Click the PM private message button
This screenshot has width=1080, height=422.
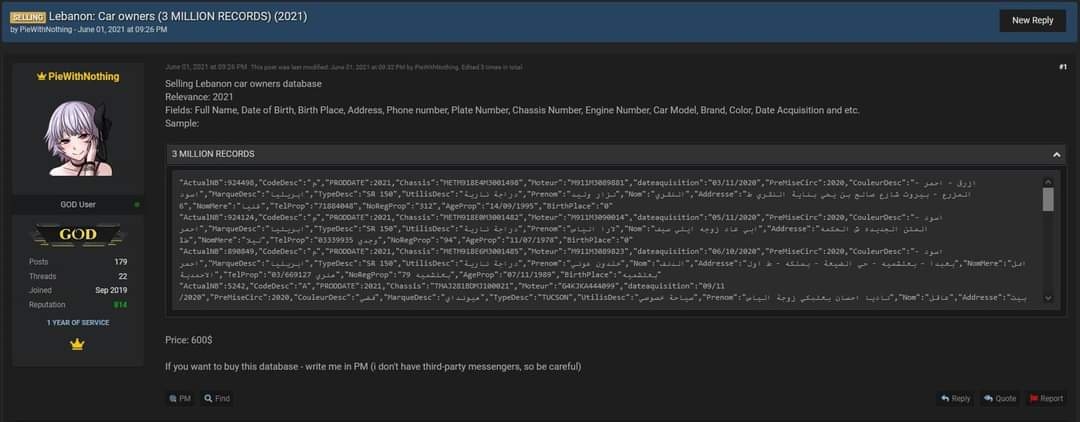tap(180, 398)
